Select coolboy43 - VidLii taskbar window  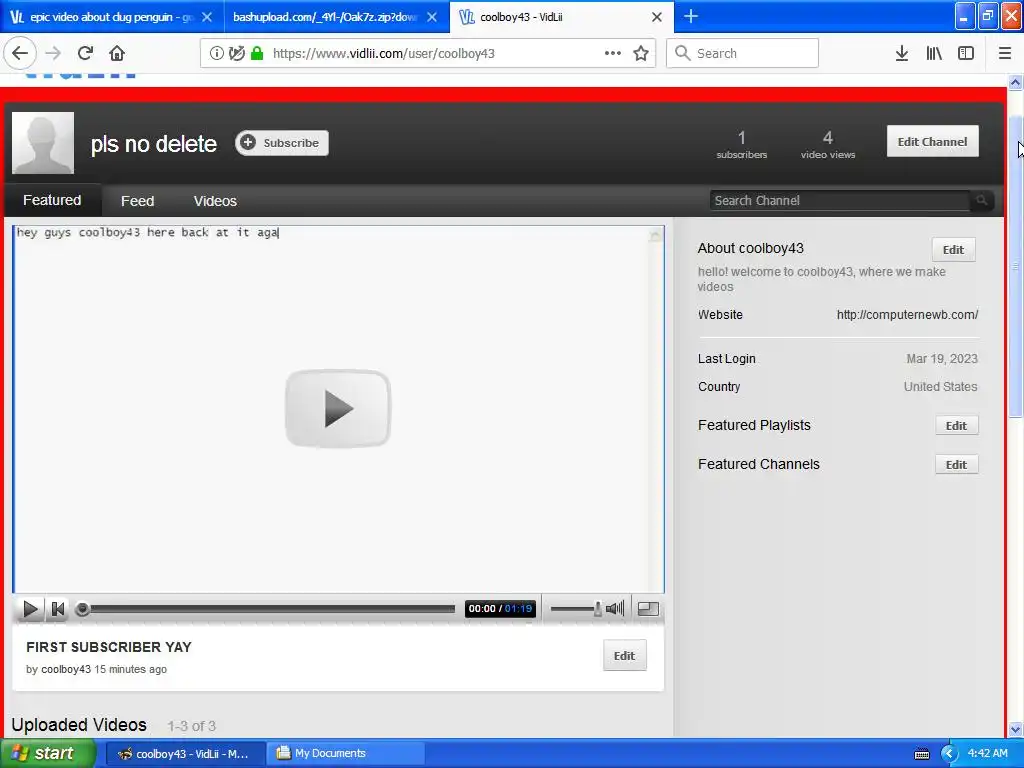click(x=185, y=754)
